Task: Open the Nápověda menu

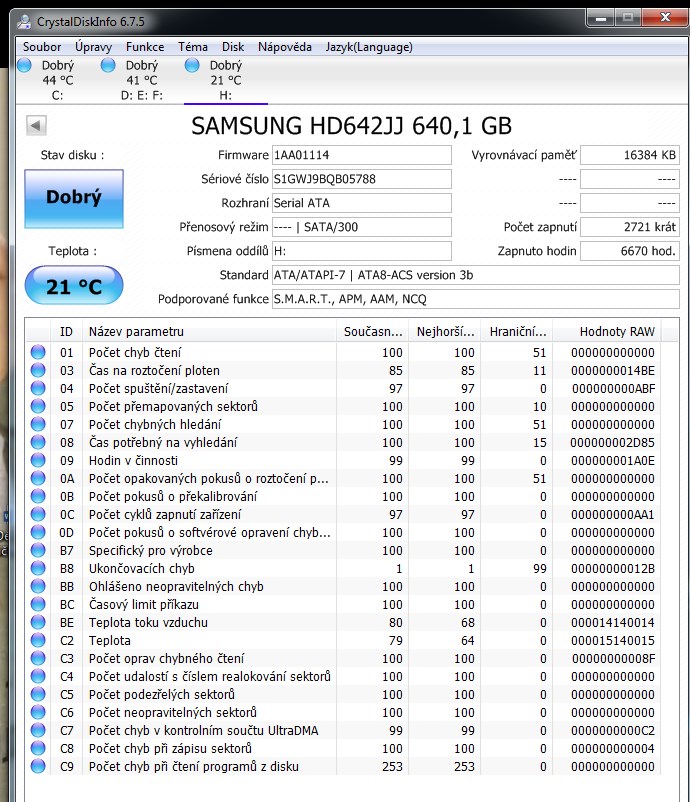Action: [x=284, y=47]
